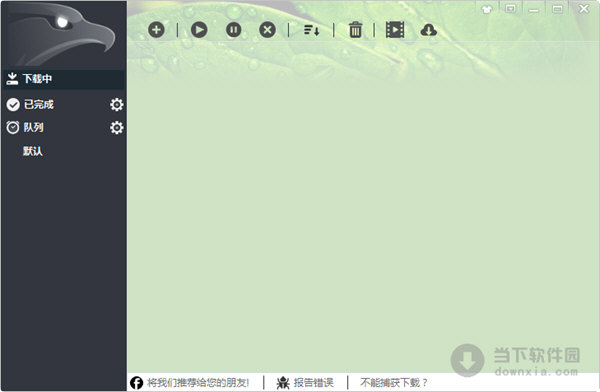
Task: Delete selected item with trash icon
Action: [355, 30]
